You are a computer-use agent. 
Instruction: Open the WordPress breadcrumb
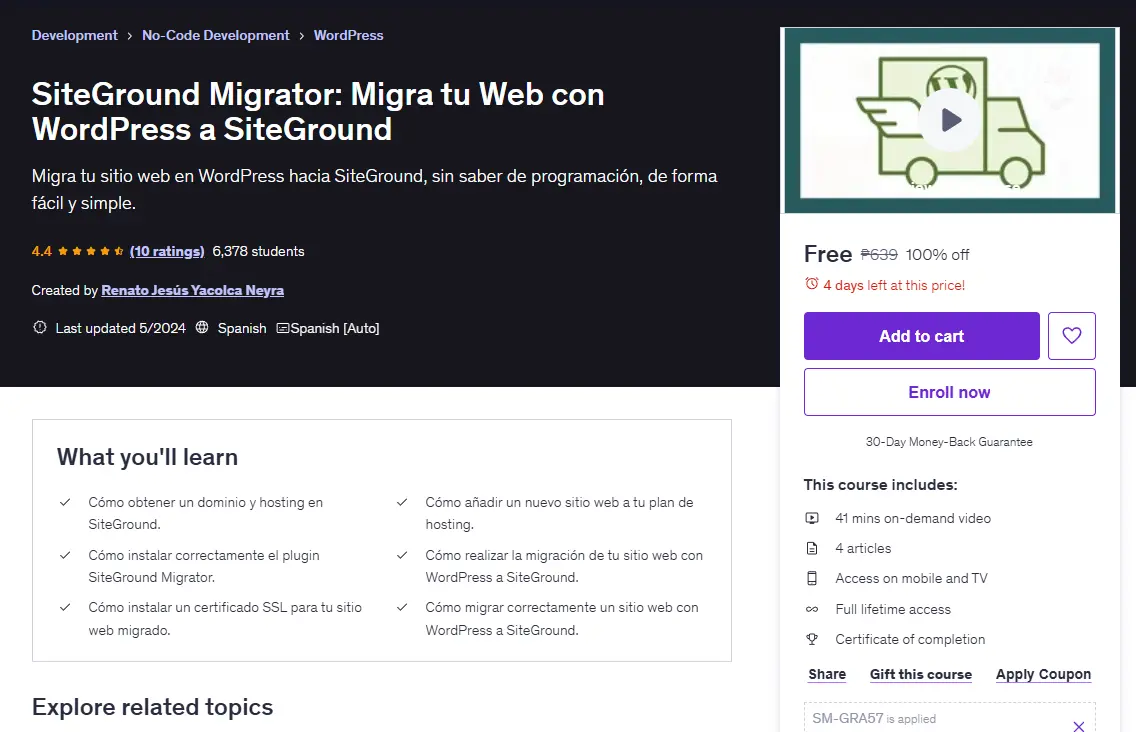[348, 36]
